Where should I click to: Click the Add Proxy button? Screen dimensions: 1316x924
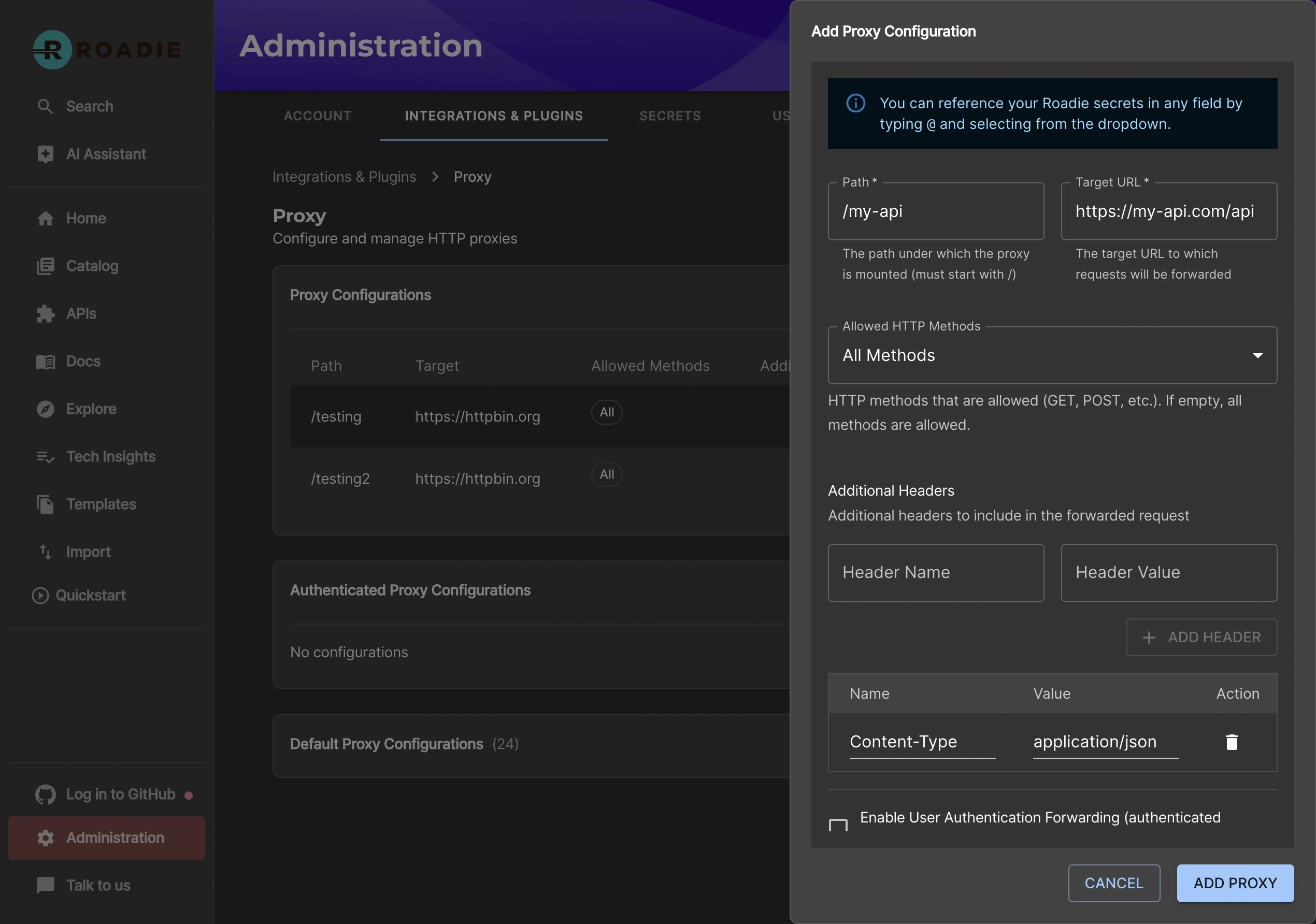(1235, 883)
